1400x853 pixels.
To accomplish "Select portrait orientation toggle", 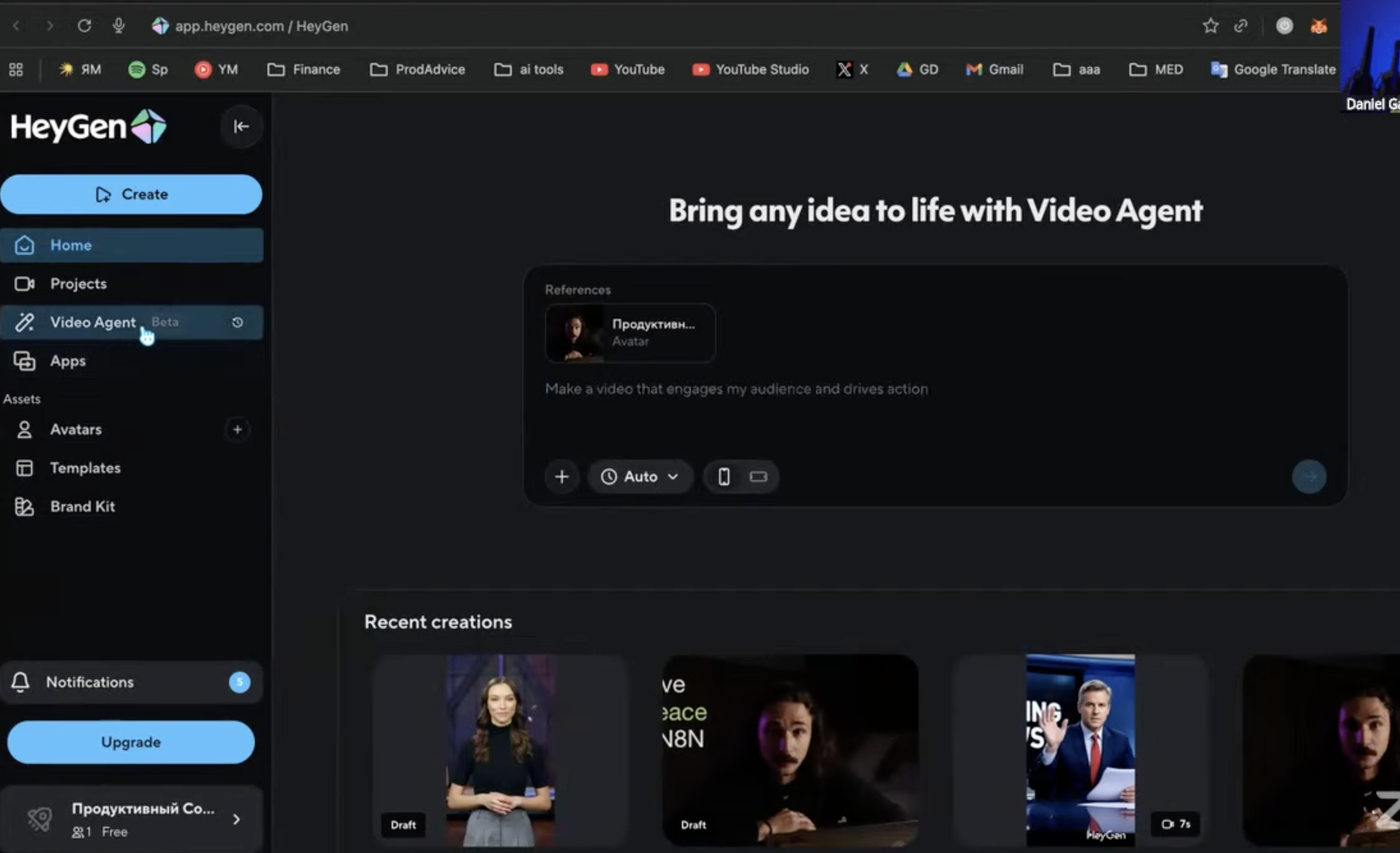I will (724, 477).
